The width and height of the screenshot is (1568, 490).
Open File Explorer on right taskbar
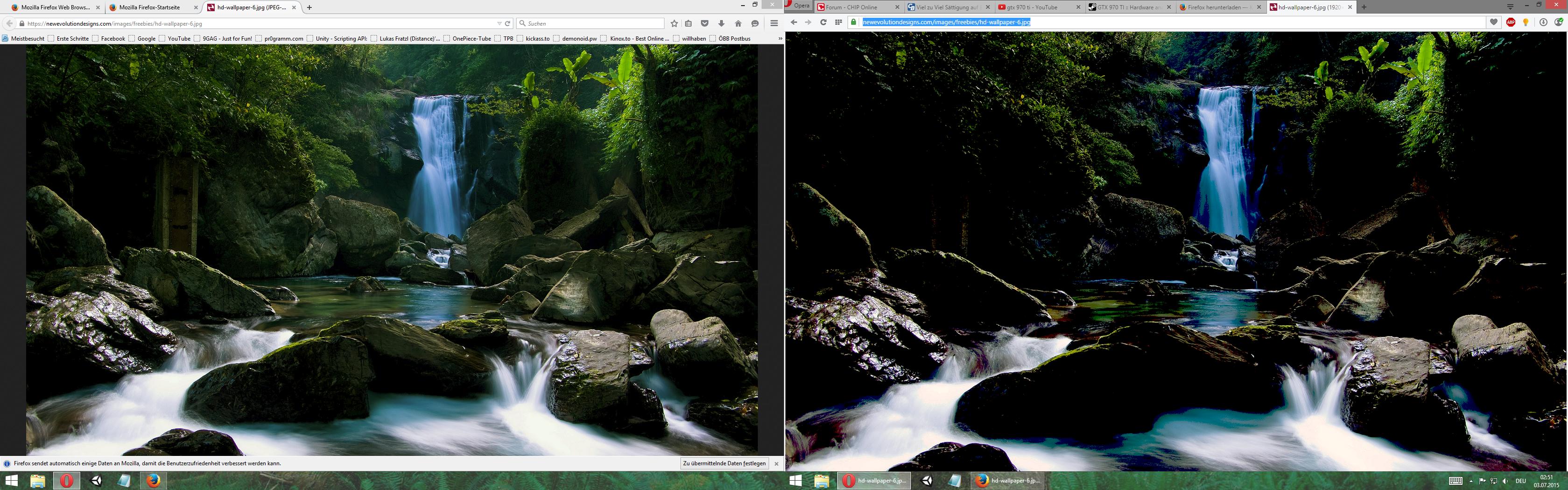[x=822, y=481]
